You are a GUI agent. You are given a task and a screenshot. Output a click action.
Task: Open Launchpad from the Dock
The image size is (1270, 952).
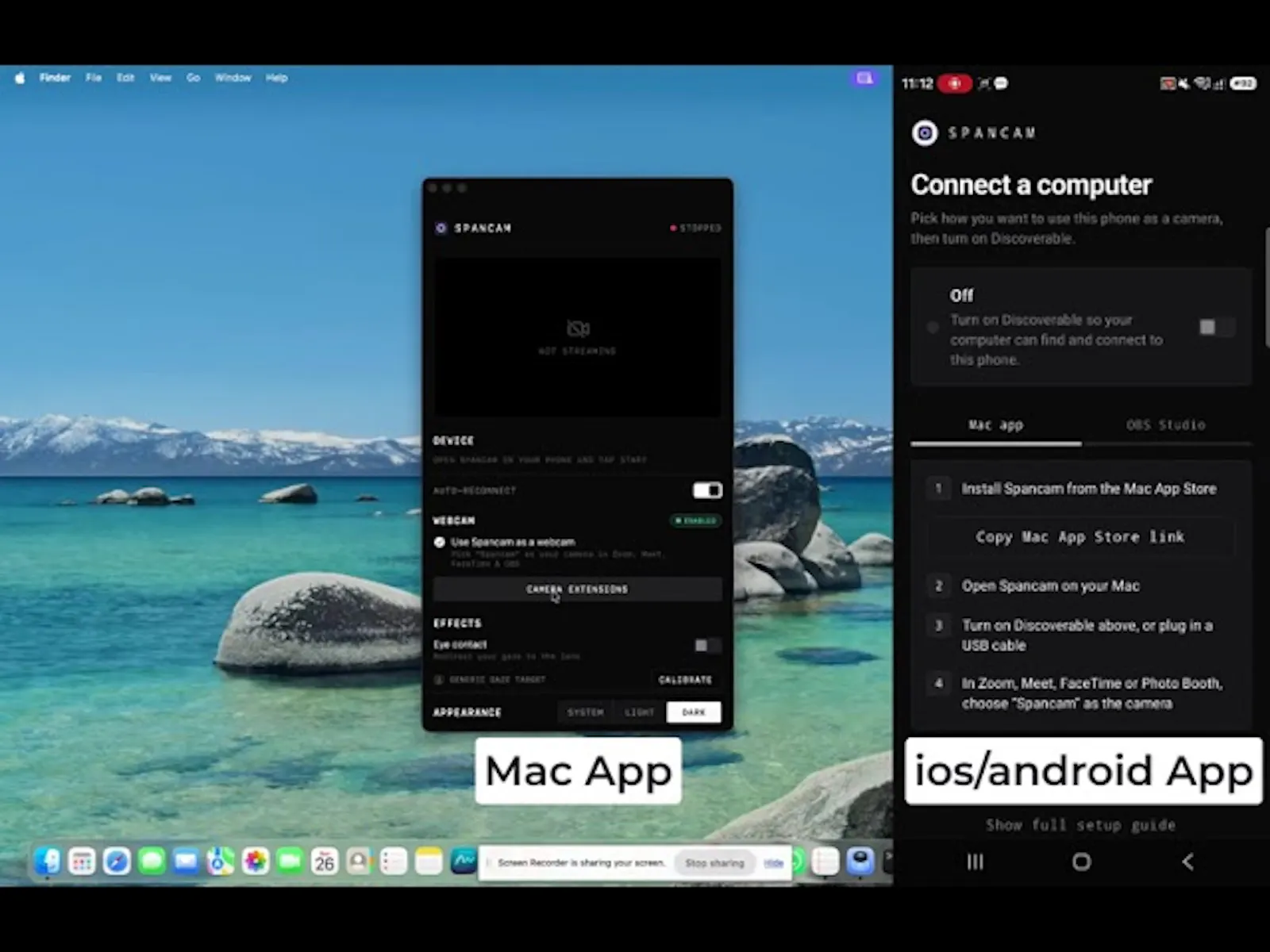click(x=82, y=861)
